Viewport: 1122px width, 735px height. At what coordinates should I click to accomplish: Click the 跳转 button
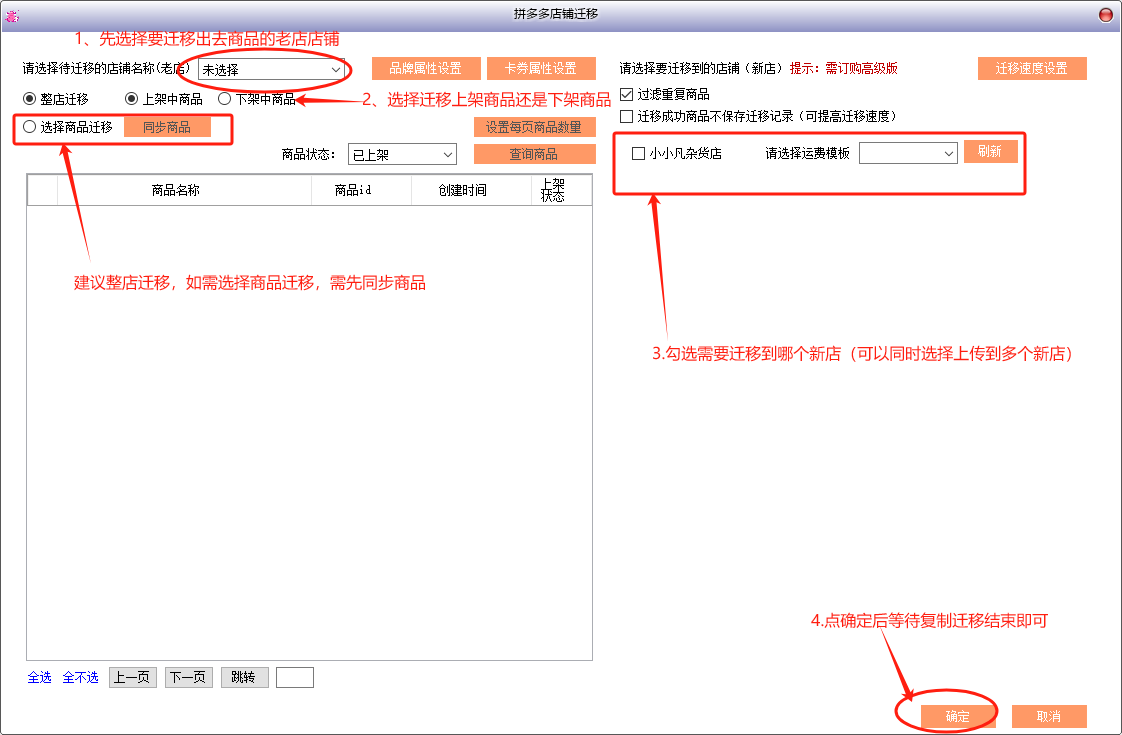click(244, 677)
